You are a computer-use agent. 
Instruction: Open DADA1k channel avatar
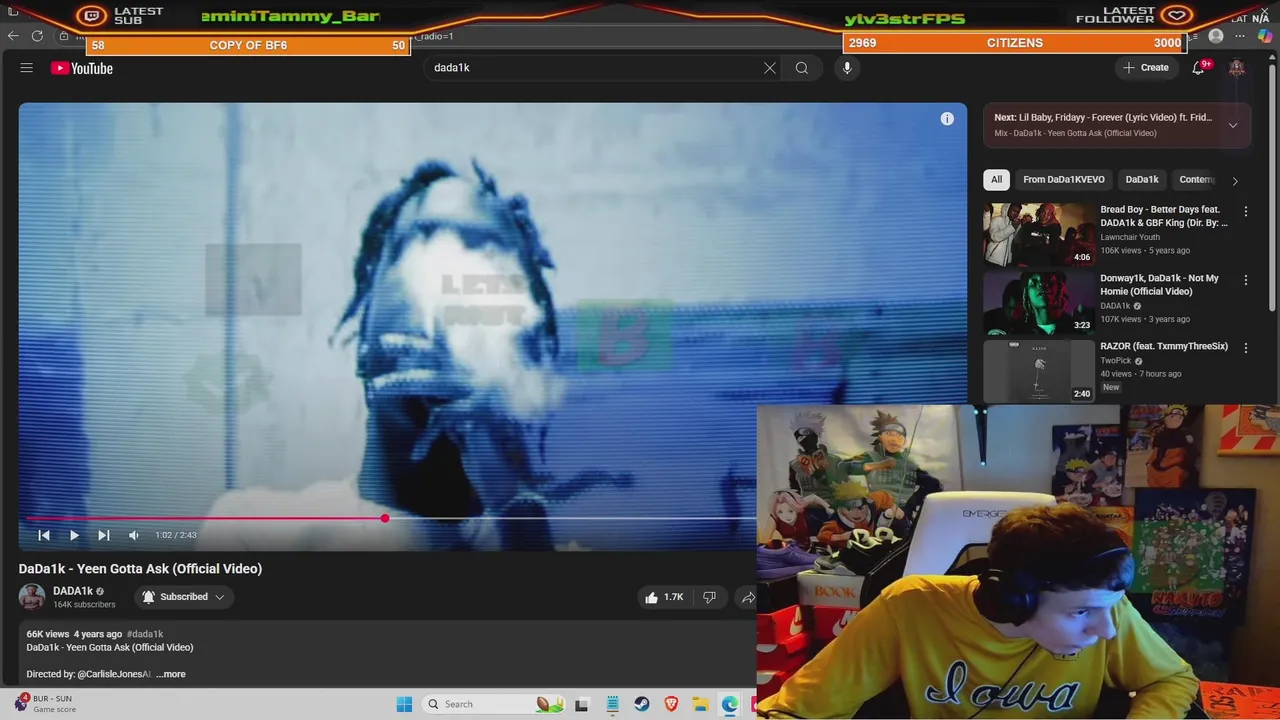pos(32,597)
